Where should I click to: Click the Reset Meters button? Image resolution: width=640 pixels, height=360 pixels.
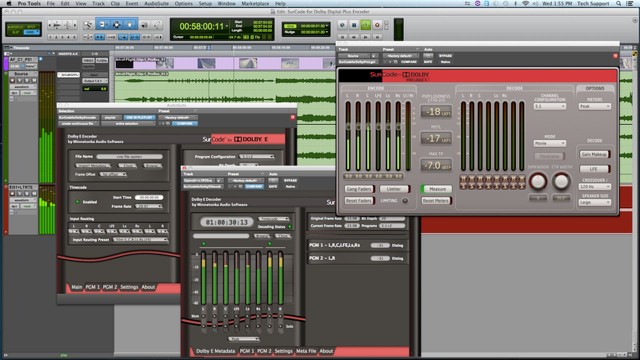[436, 201]
